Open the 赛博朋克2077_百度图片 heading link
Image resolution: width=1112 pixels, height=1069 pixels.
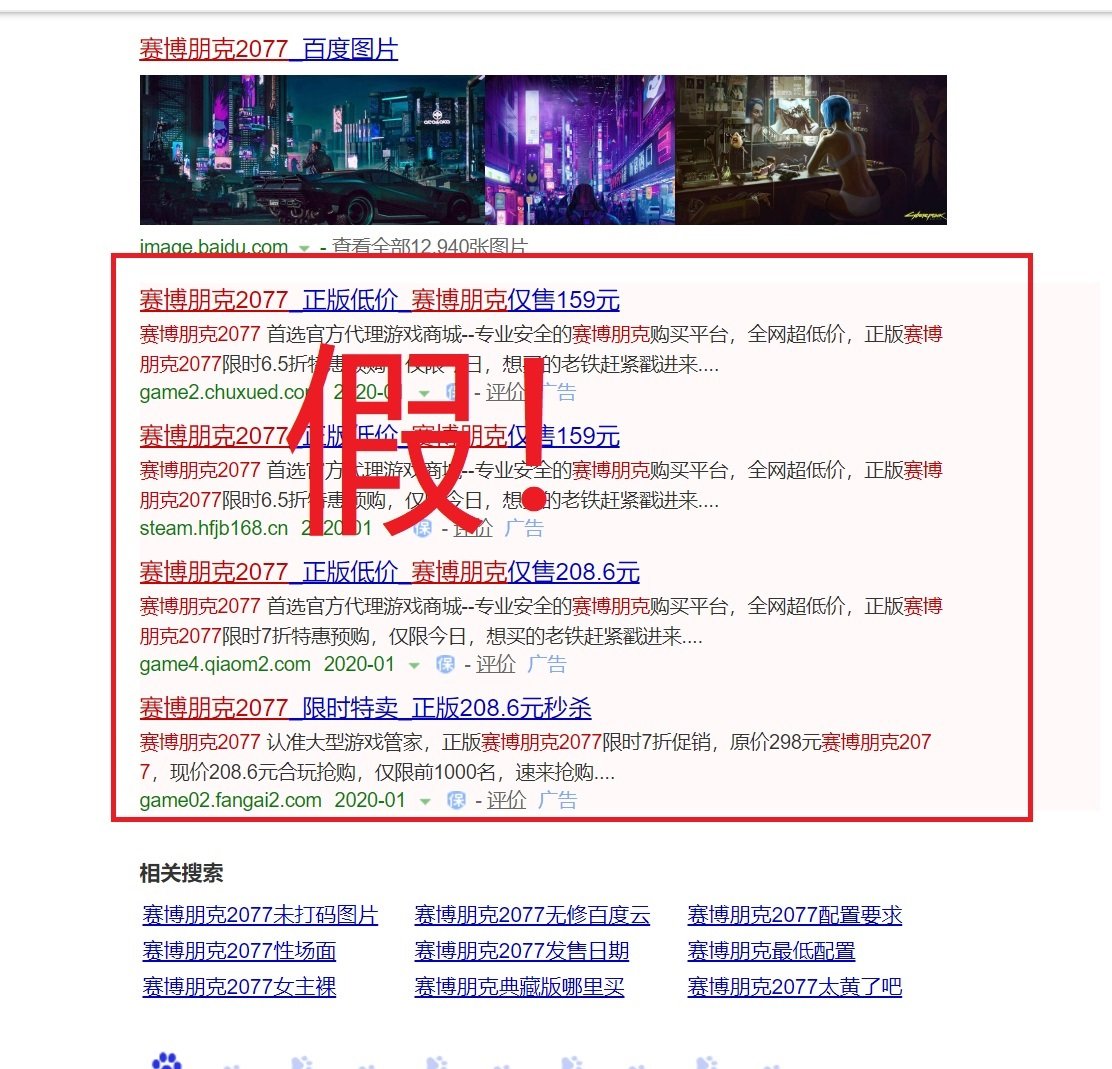(268, 49)
